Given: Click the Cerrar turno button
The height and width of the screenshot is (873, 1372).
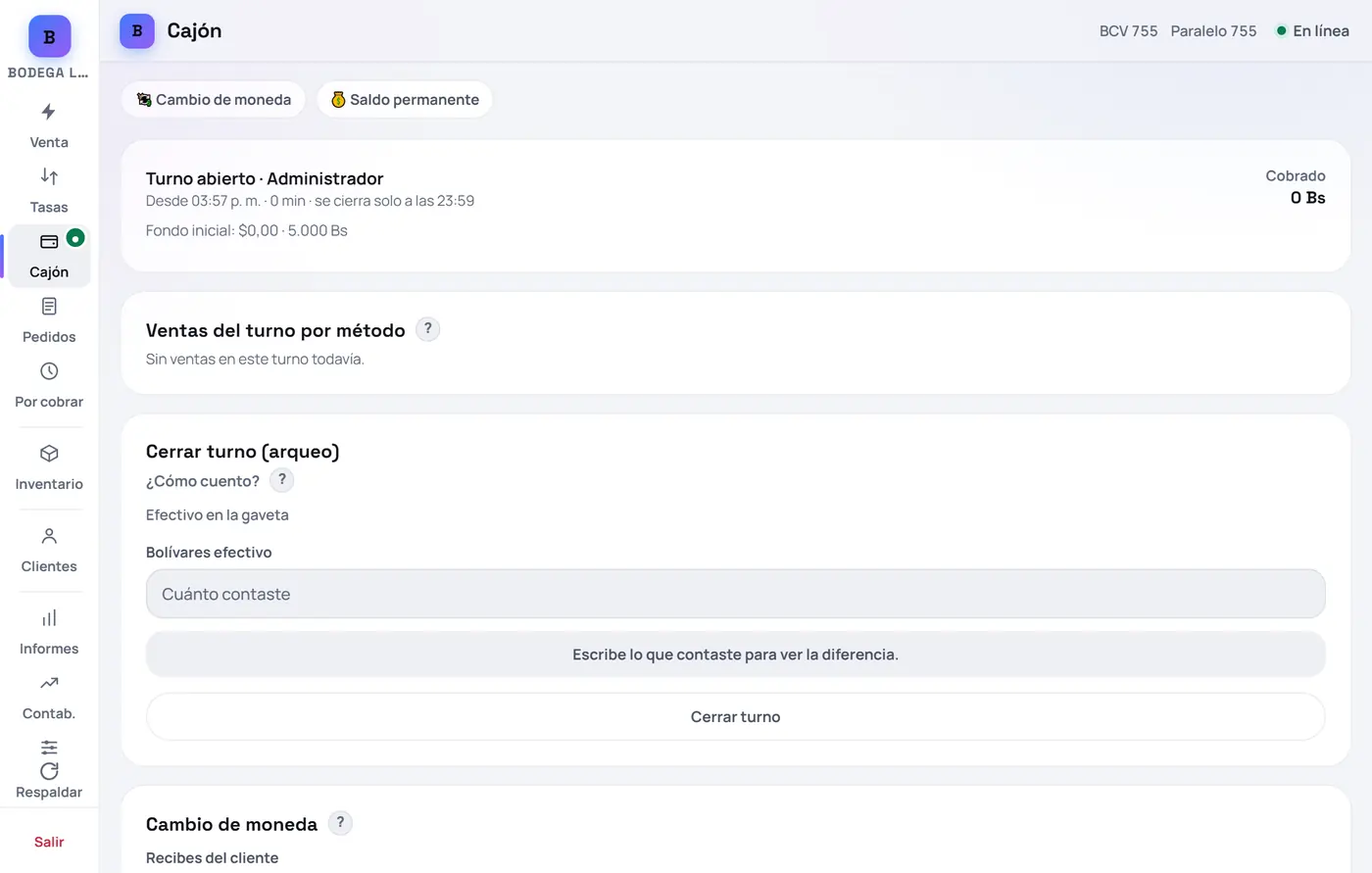Looking at the screenshot, I should pyautogui.click(x=735, y=716).
